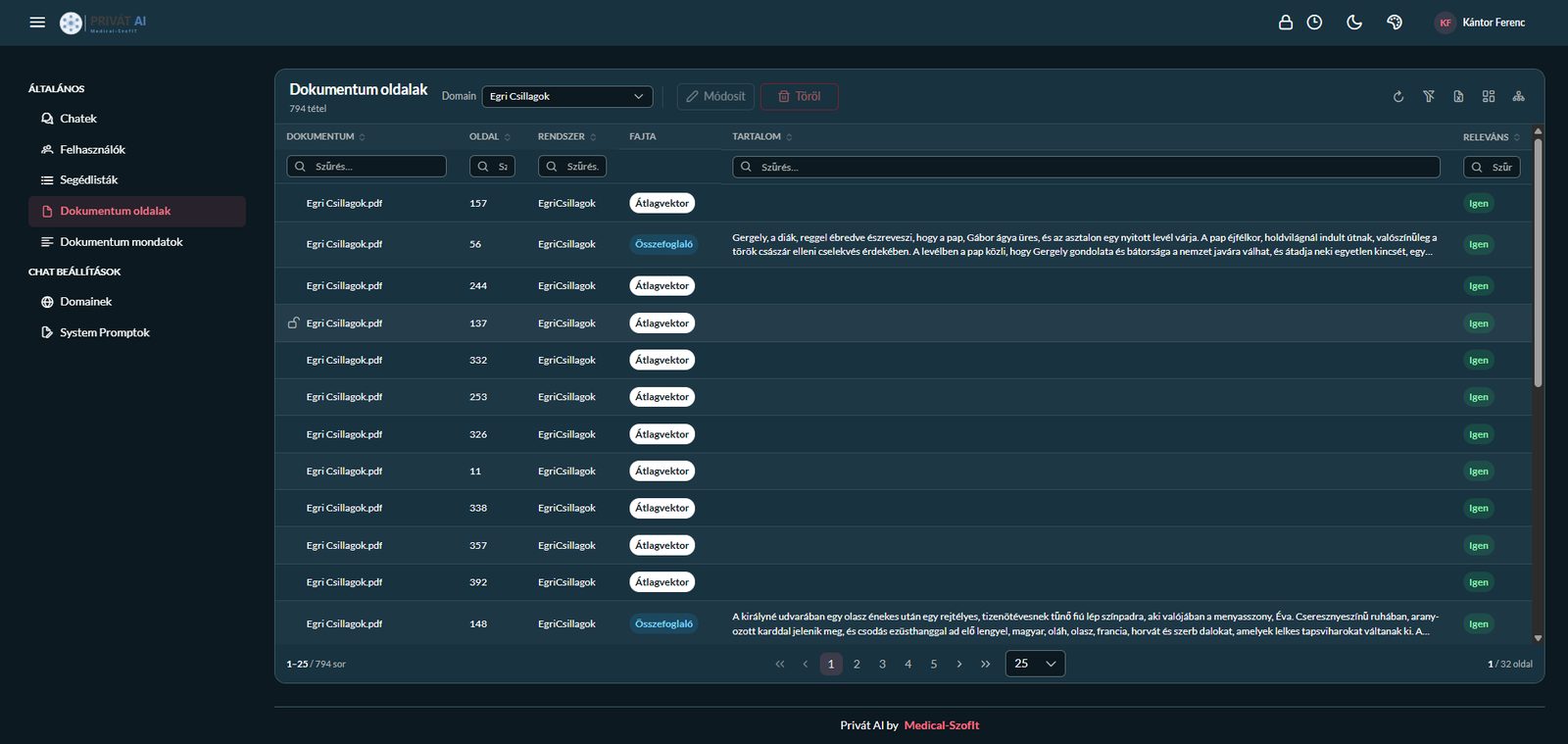Go to page 3 in pagination
This screenshot has width=1568, height=744.
click(x=882, y=664)
